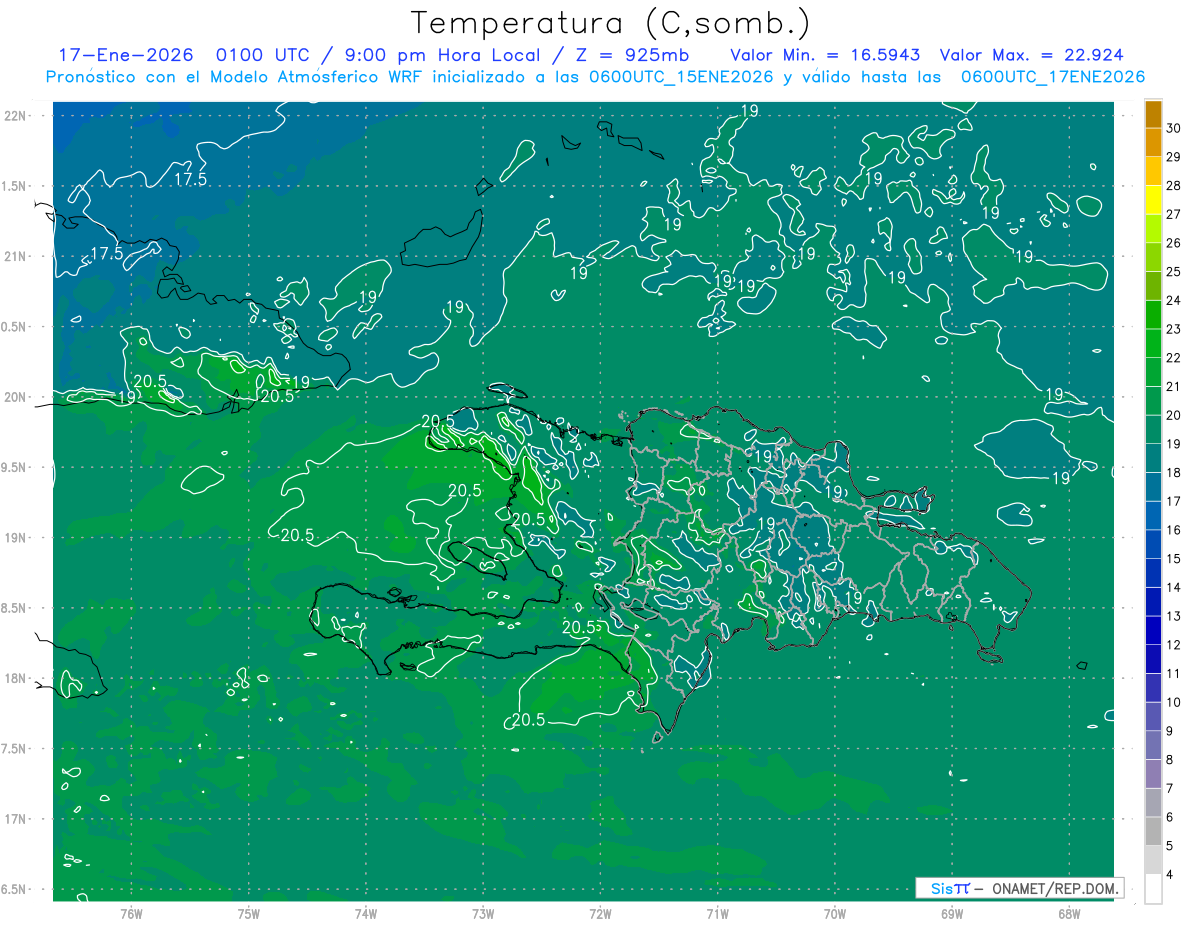
Task: Select the valid-until time '0600UTC_17ENE2026'
Action: 1052,77
